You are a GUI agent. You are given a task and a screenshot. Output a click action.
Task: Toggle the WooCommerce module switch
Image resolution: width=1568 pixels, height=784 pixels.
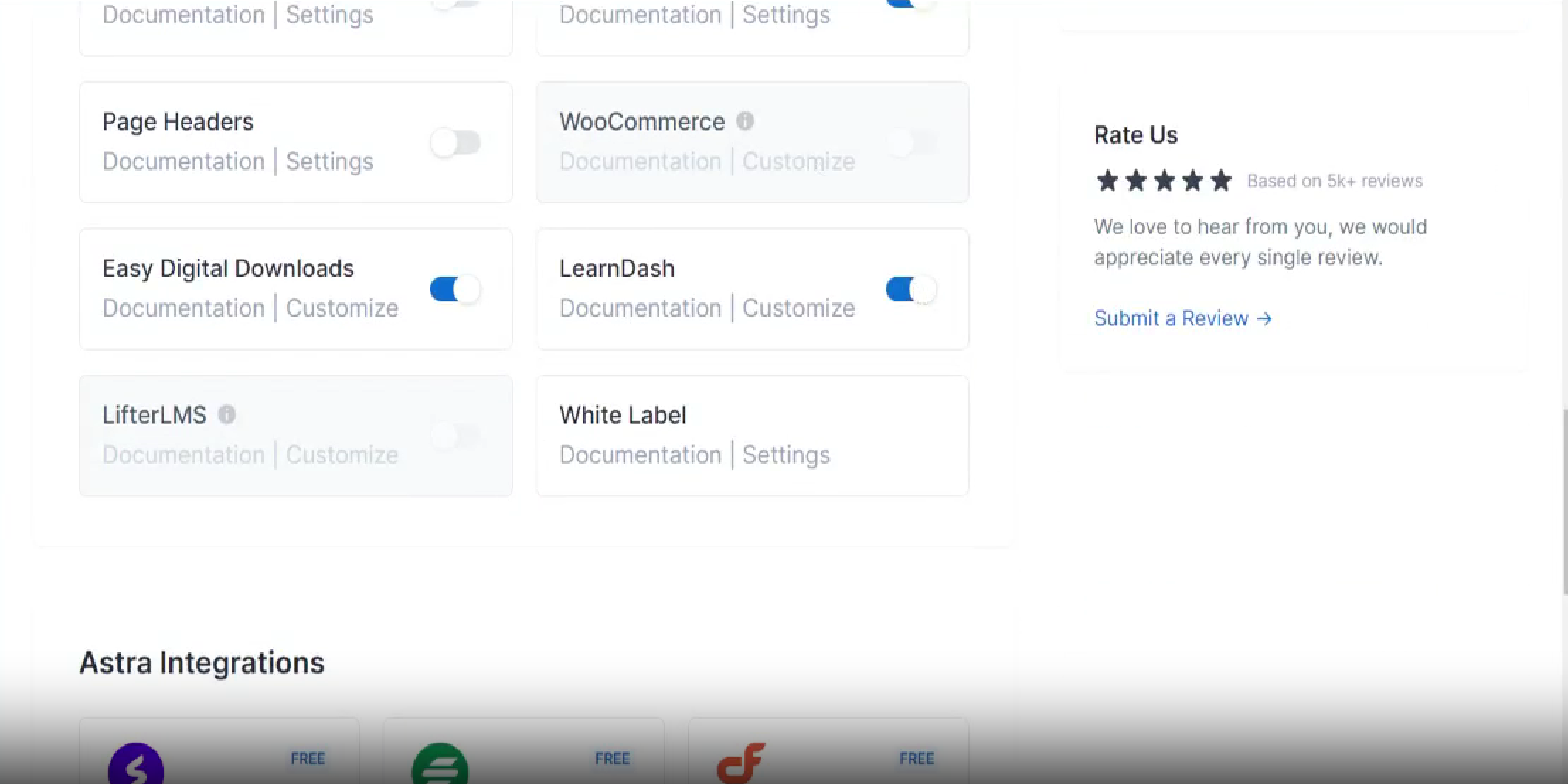pos(911,142)
